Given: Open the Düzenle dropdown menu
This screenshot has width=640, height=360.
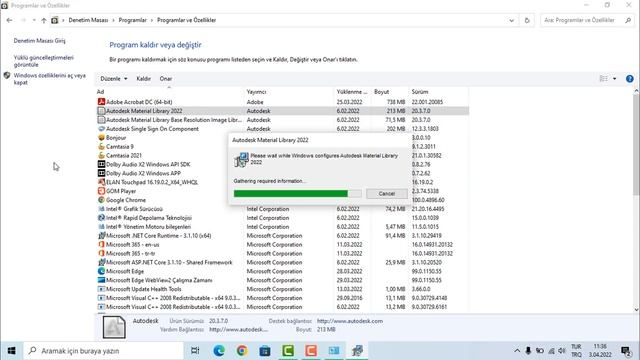Looking at the screenshot, I should 114,78.
